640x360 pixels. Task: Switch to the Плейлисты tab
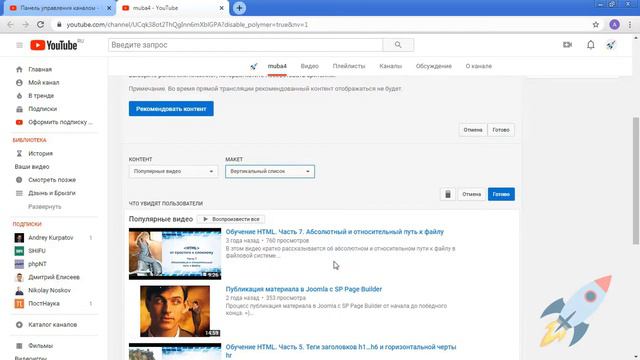tap(349, 66)
